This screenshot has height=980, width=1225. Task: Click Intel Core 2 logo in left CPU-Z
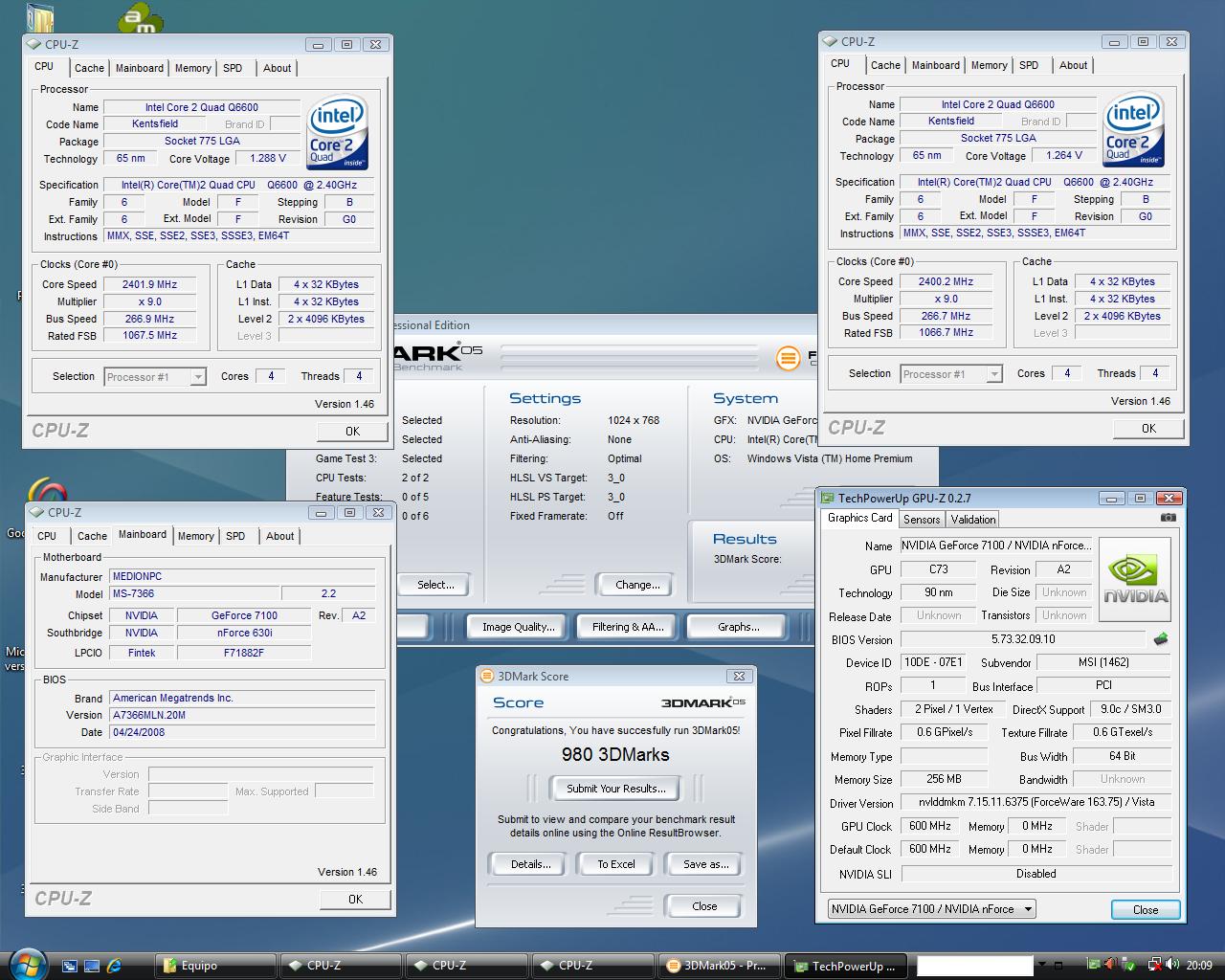tap(338, 131)
